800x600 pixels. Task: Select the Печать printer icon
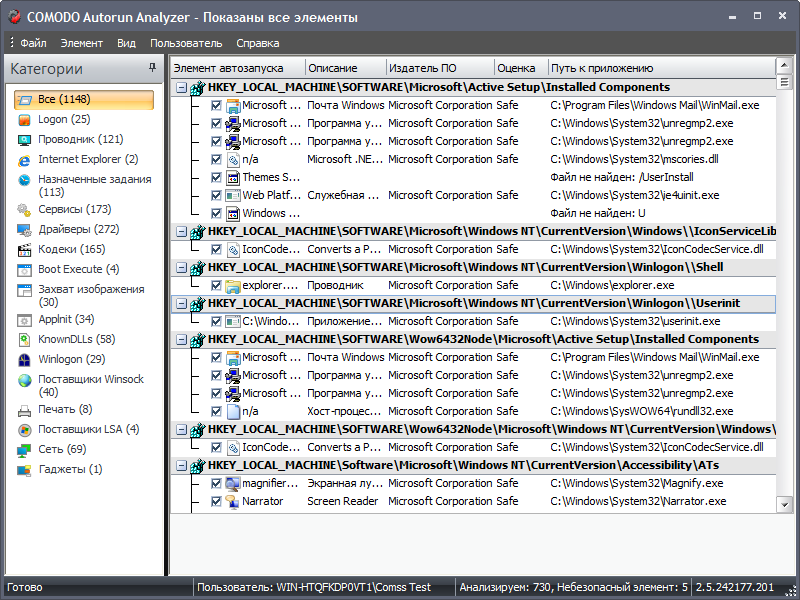tap(24, 410)
